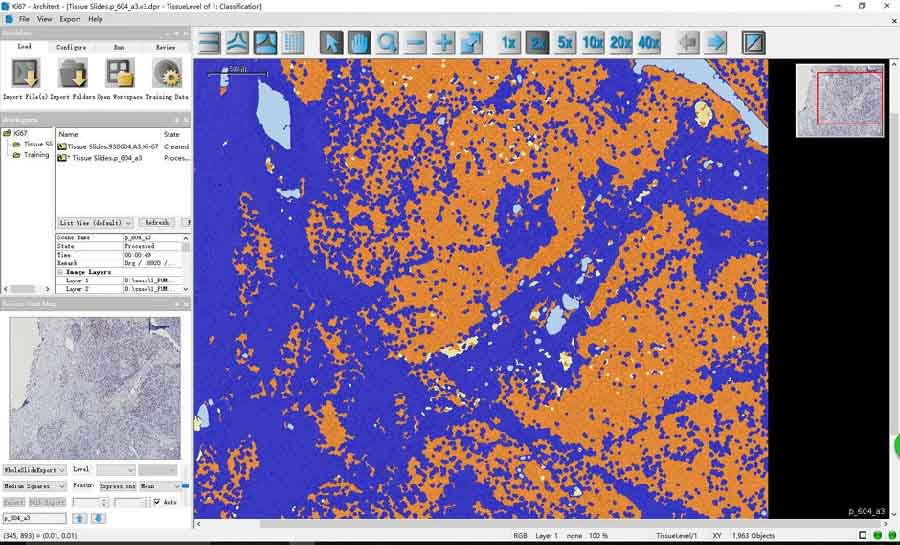Select the Tissue Slides.p_604_a3 row

(123, 158)
